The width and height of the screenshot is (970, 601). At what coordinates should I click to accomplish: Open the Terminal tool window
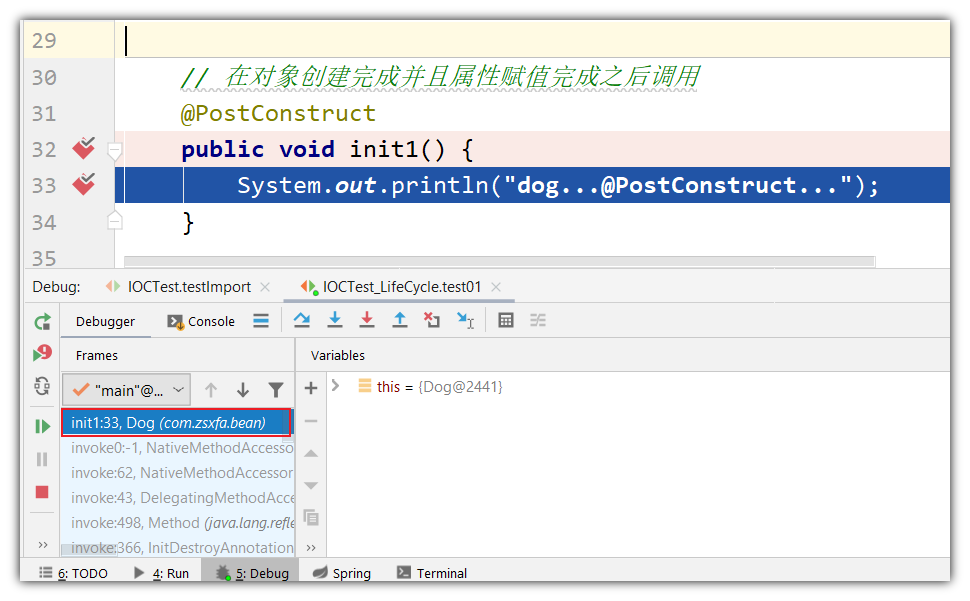(x=432, y=573)
